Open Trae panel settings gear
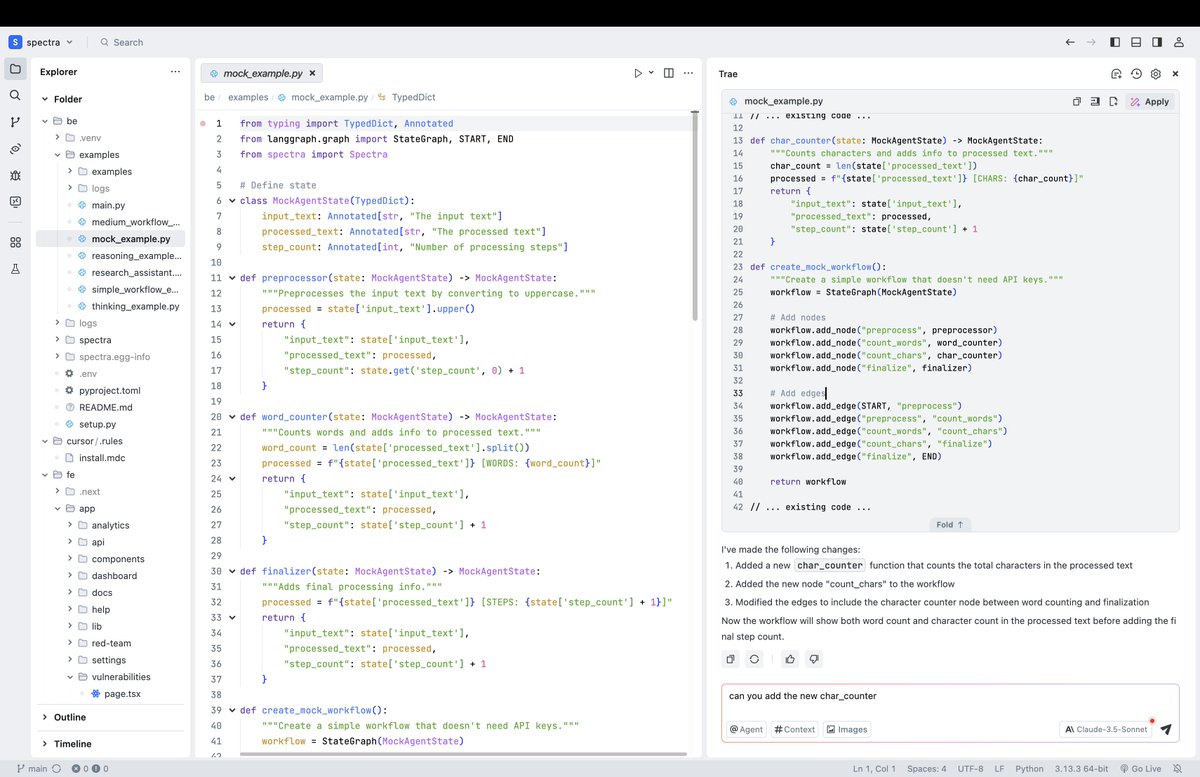The image size is (1200, 777). (x=1156, y=74)
